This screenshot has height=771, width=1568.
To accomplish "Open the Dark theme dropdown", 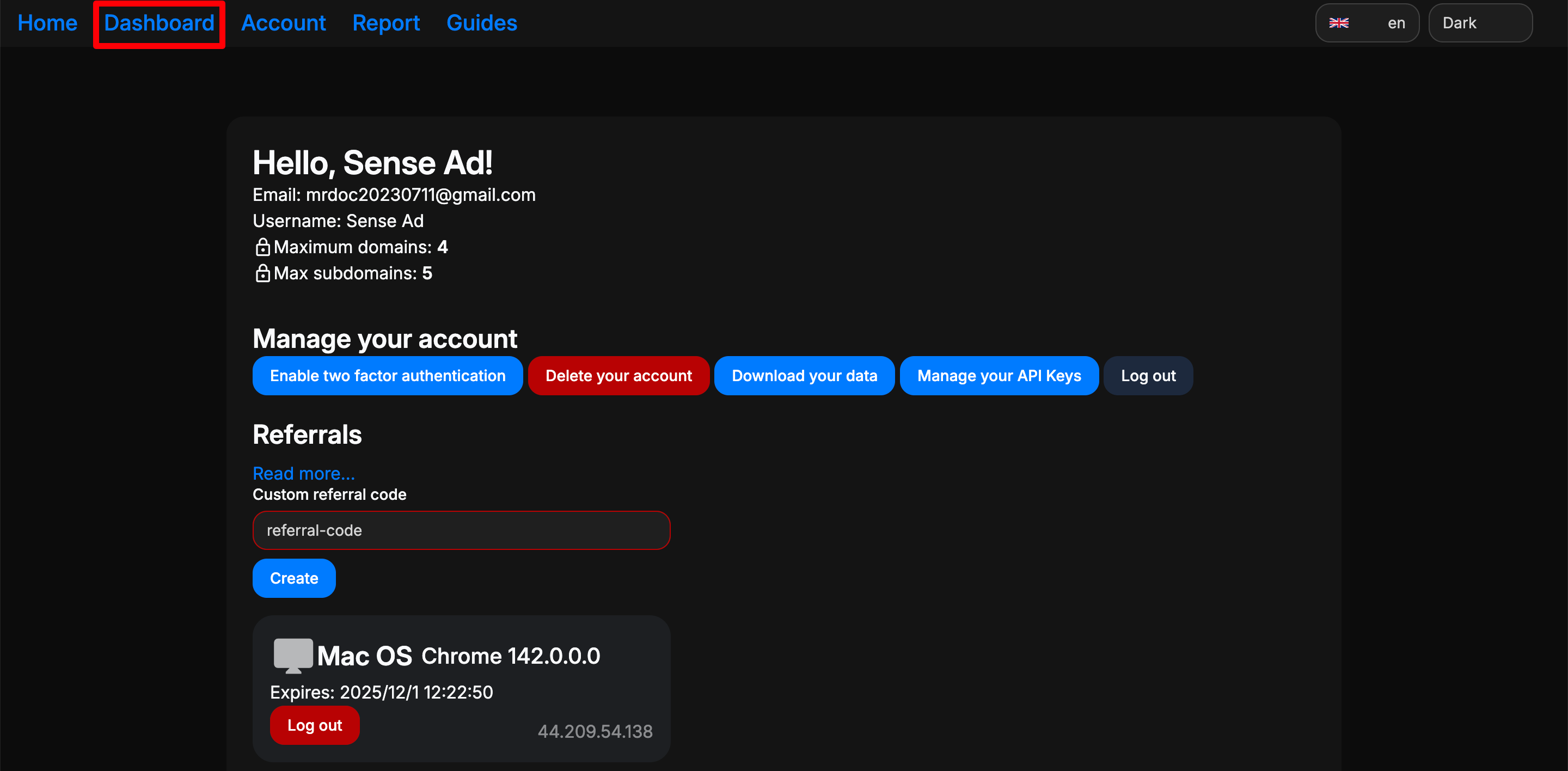I will point(1479,23).
